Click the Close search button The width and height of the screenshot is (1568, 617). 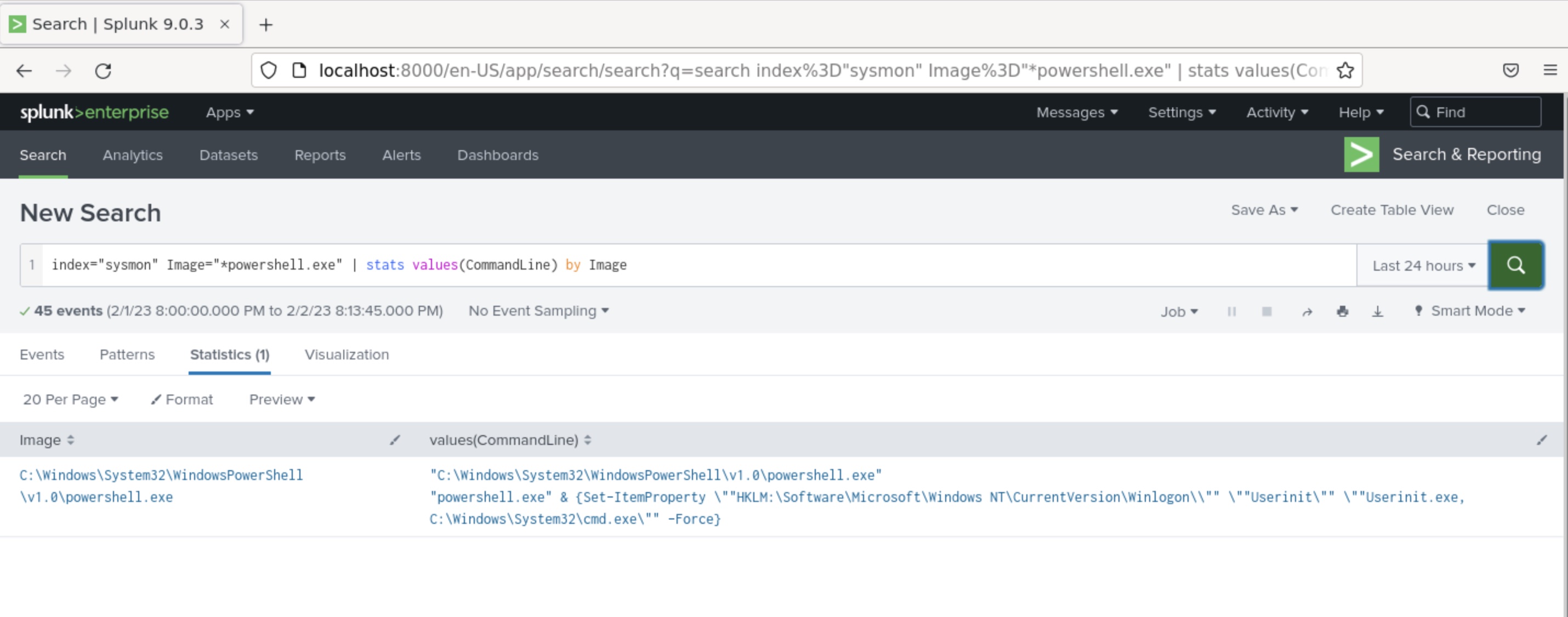1505,210
